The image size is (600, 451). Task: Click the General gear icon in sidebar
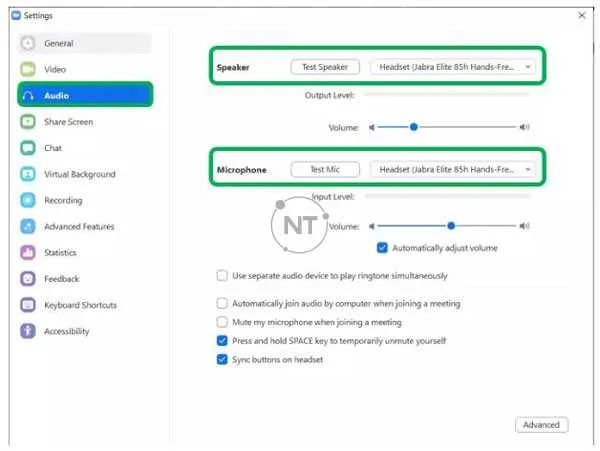click(28, 44)
